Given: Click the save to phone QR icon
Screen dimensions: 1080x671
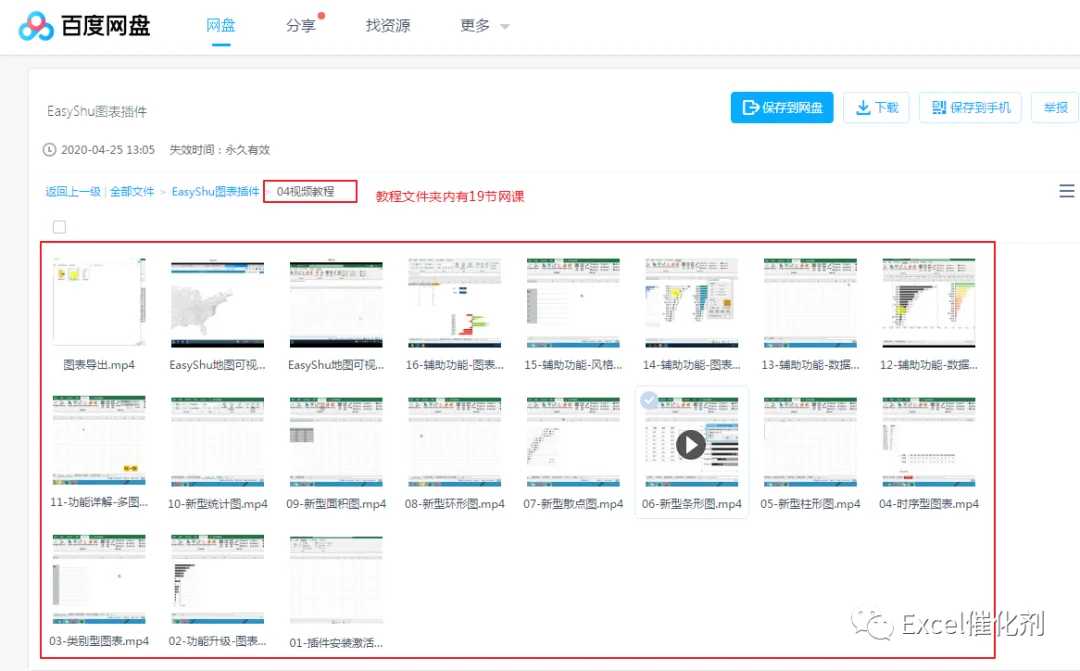Looking at the screenshot, I should point(938,108).
